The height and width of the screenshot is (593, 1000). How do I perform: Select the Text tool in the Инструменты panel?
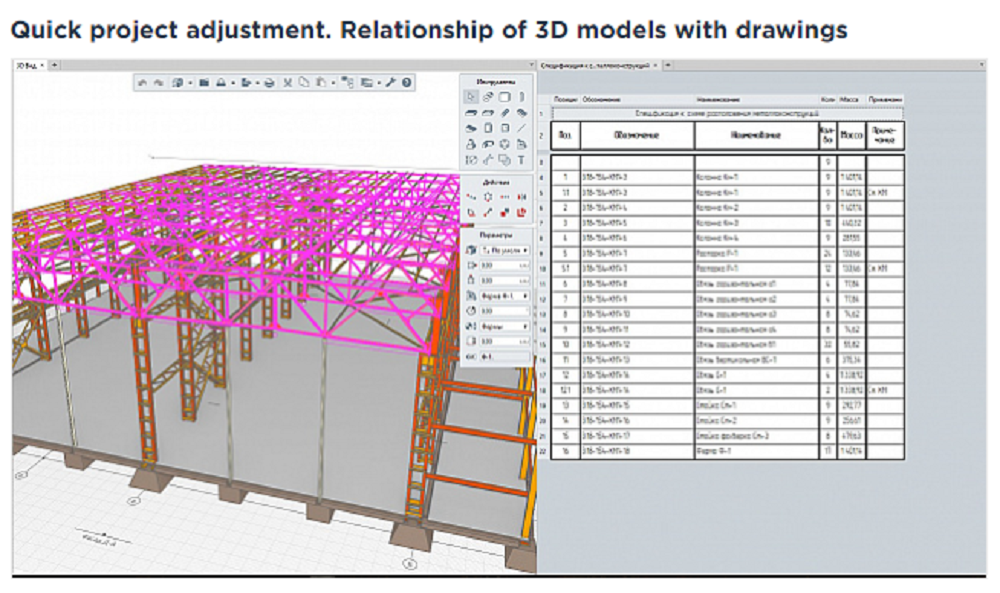(x=519, y=161)
